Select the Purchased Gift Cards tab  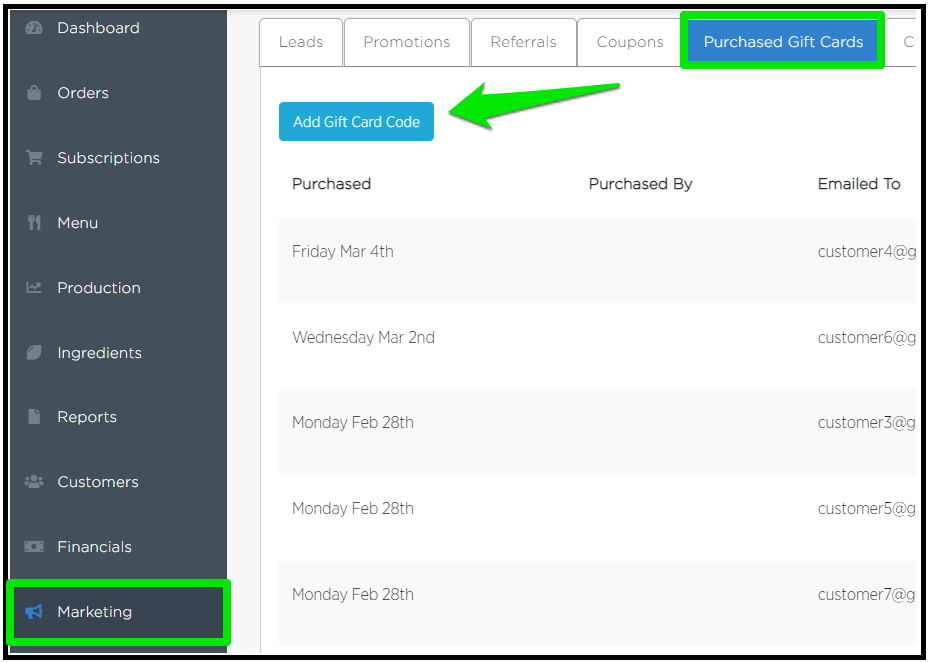783,42
